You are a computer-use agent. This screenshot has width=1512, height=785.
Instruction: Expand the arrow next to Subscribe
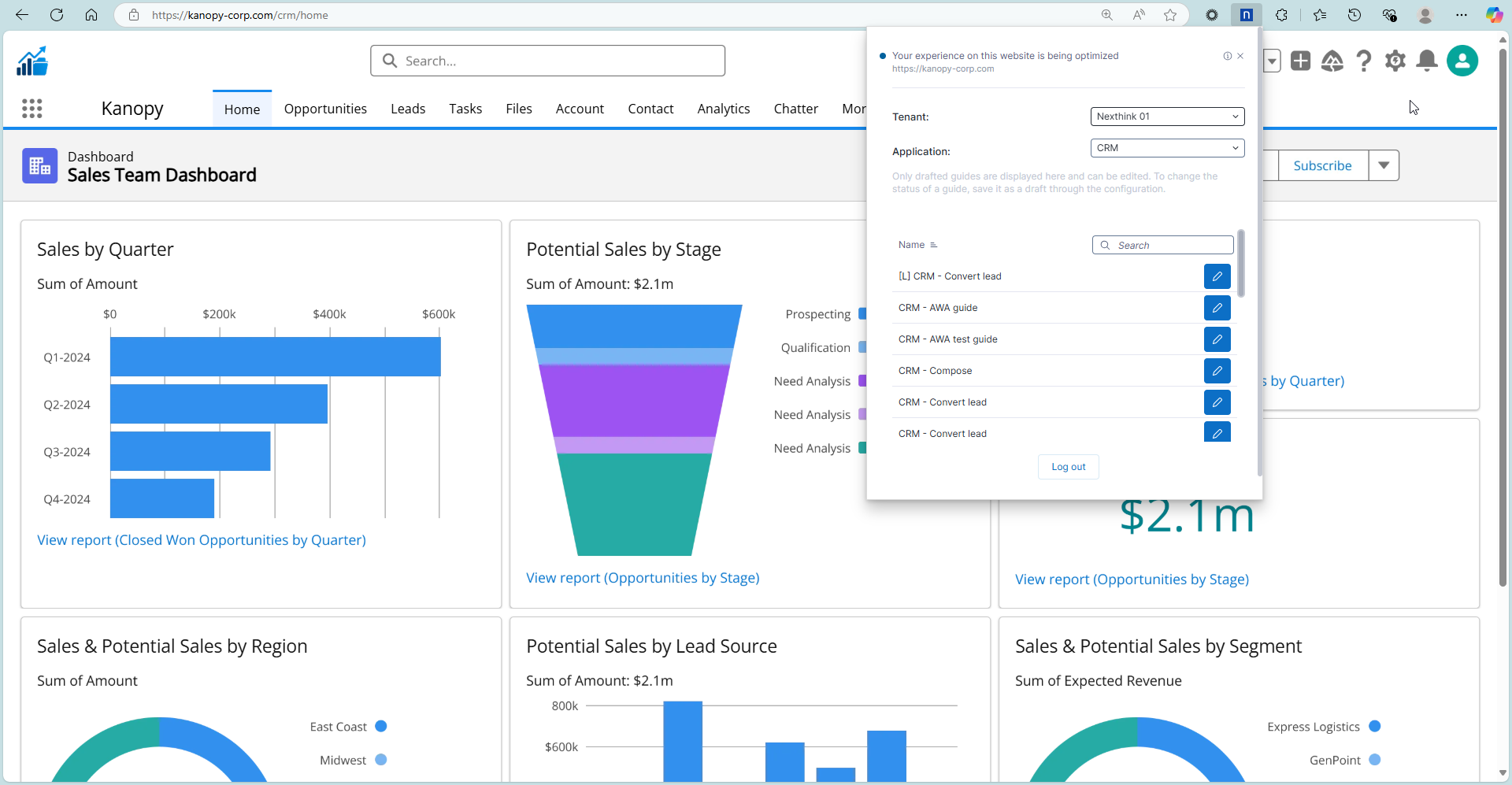pyautogui.click(x=1384, y=165)
